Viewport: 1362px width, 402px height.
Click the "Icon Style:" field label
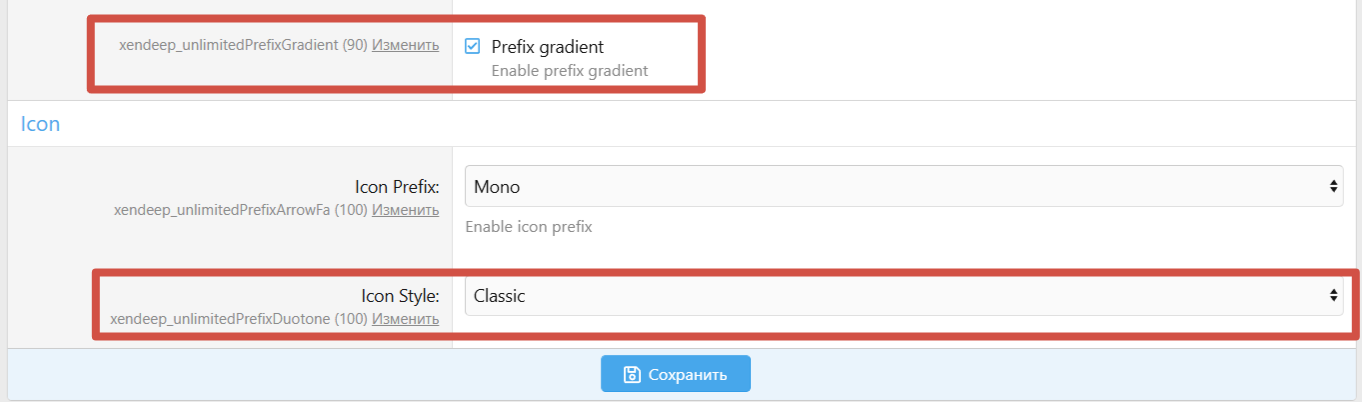400,296
